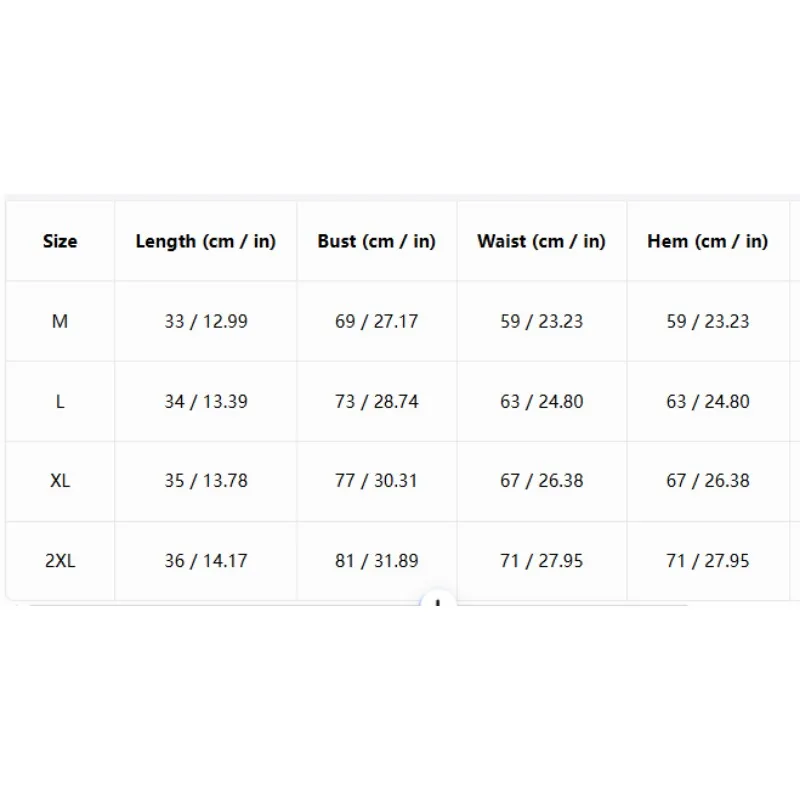Click the horizontal scrollbar under the table
The image size is (800, 800).
[359, 605]
